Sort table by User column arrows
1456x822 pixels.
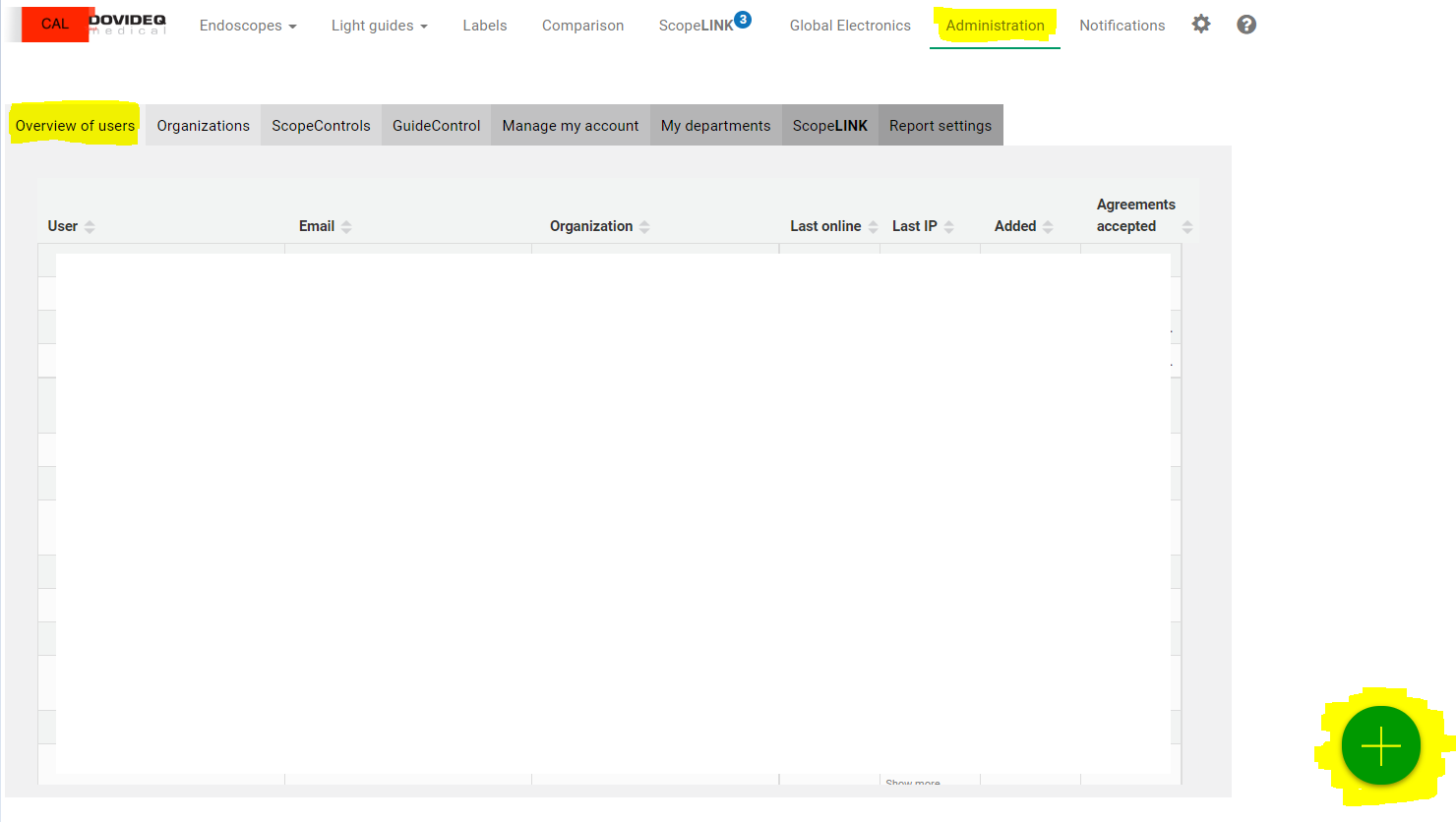pos(90,227)
